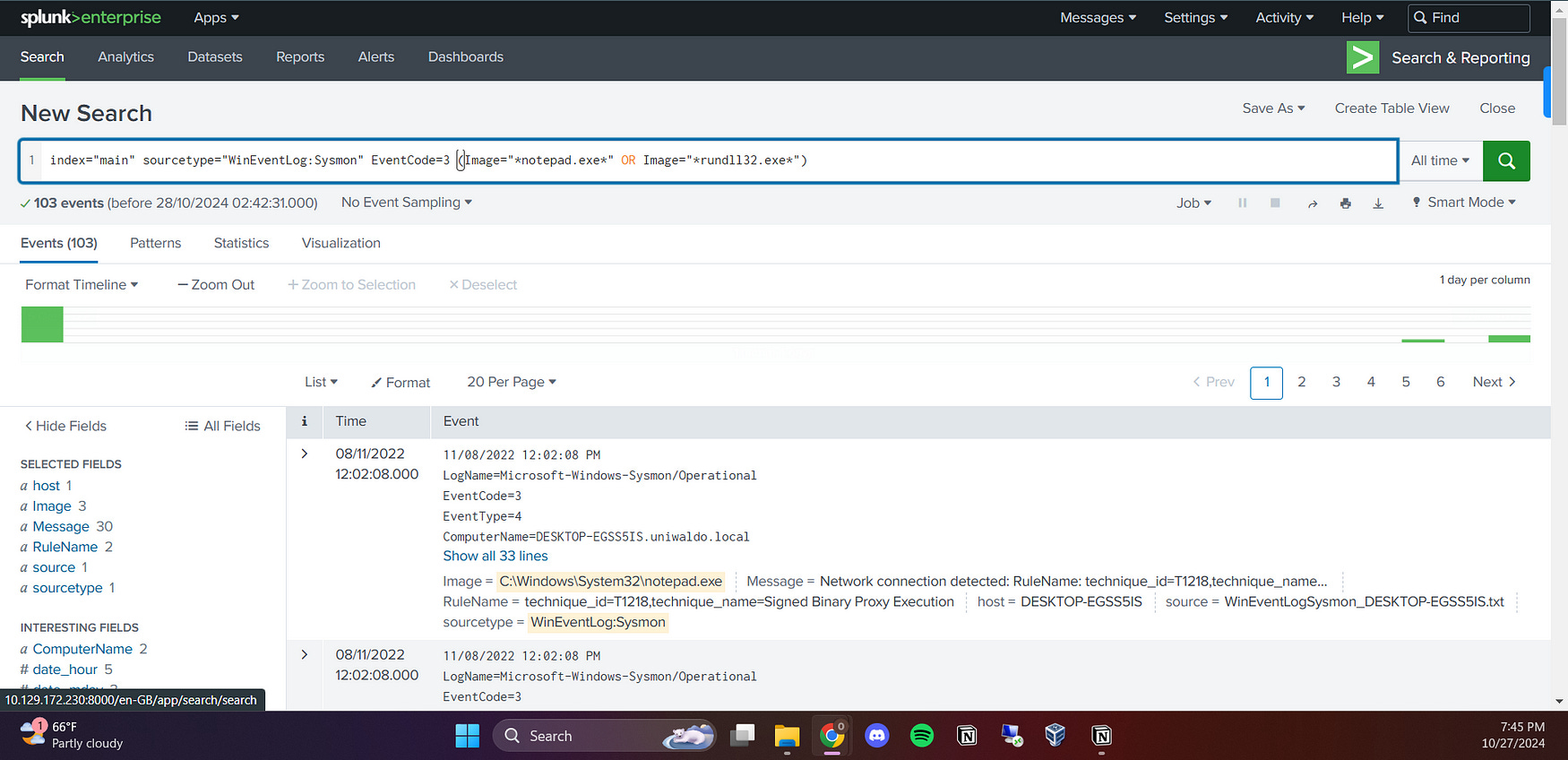Open Job dropdown menu

pyautogui.click(x=1193, y=203)
